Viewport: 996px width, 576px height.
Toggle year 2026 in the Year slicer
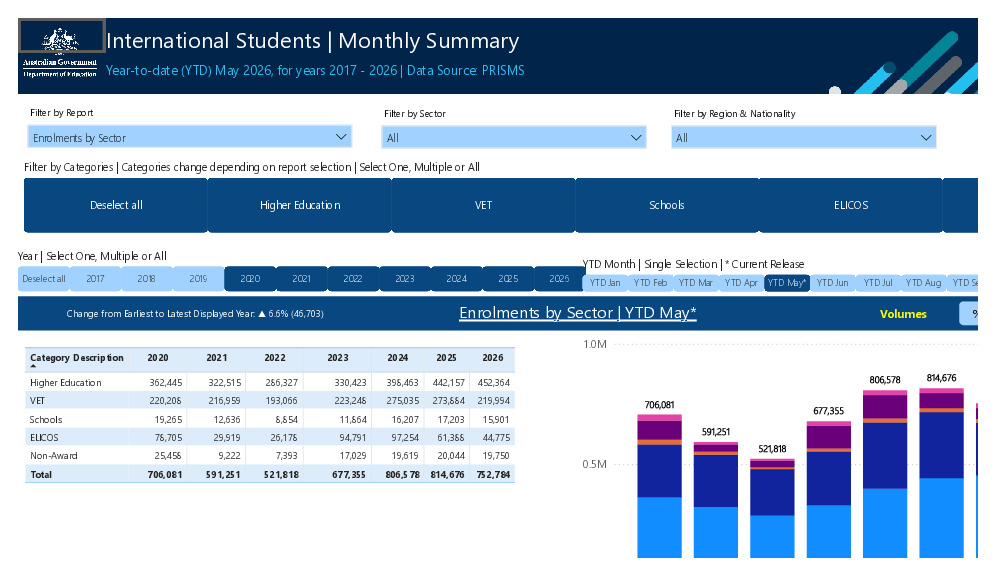click(560, 279)
